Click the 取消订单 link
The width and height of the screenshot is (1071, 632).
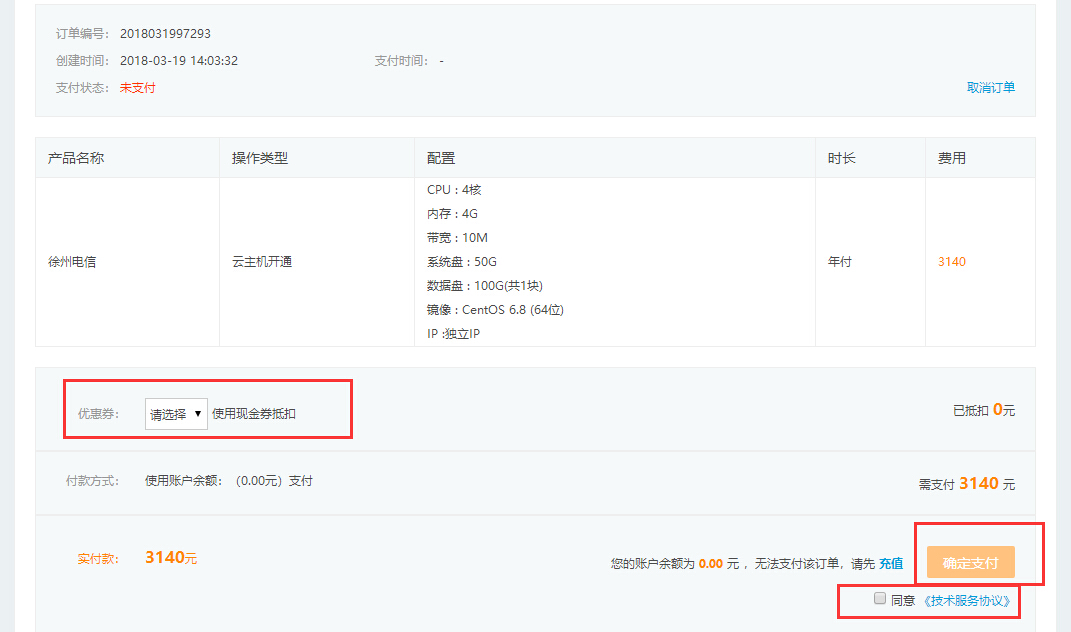[990, 87]
